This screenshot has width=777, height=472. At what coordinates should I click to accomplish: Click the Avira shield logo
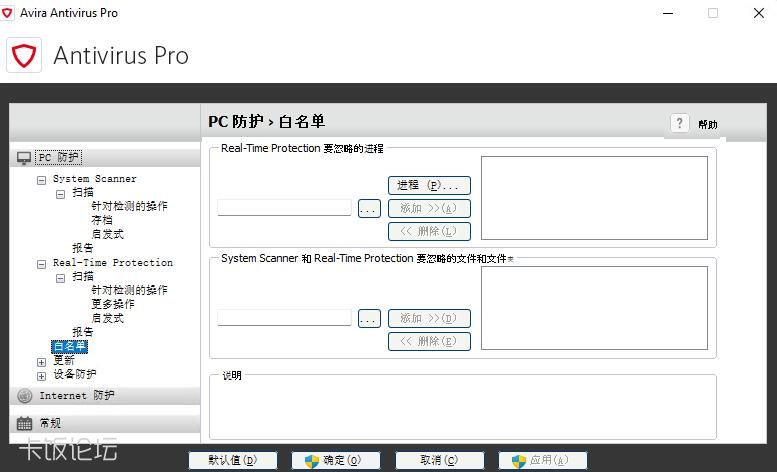(x=24, y=55)
